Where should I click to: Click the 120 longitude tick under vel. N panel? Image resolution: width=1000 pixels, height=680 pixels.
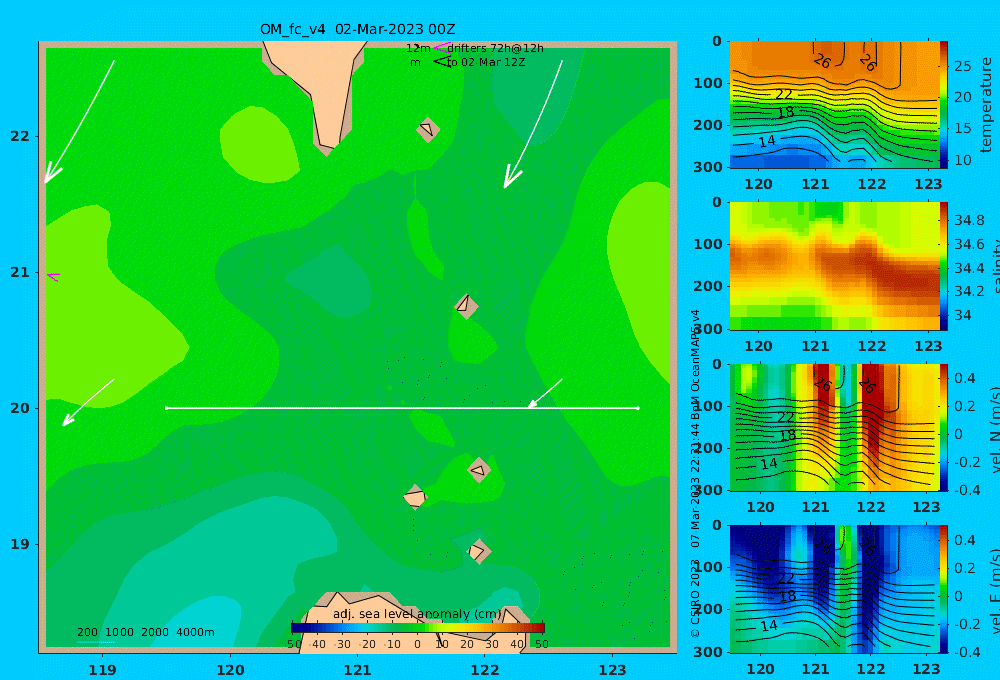(760, 507)
